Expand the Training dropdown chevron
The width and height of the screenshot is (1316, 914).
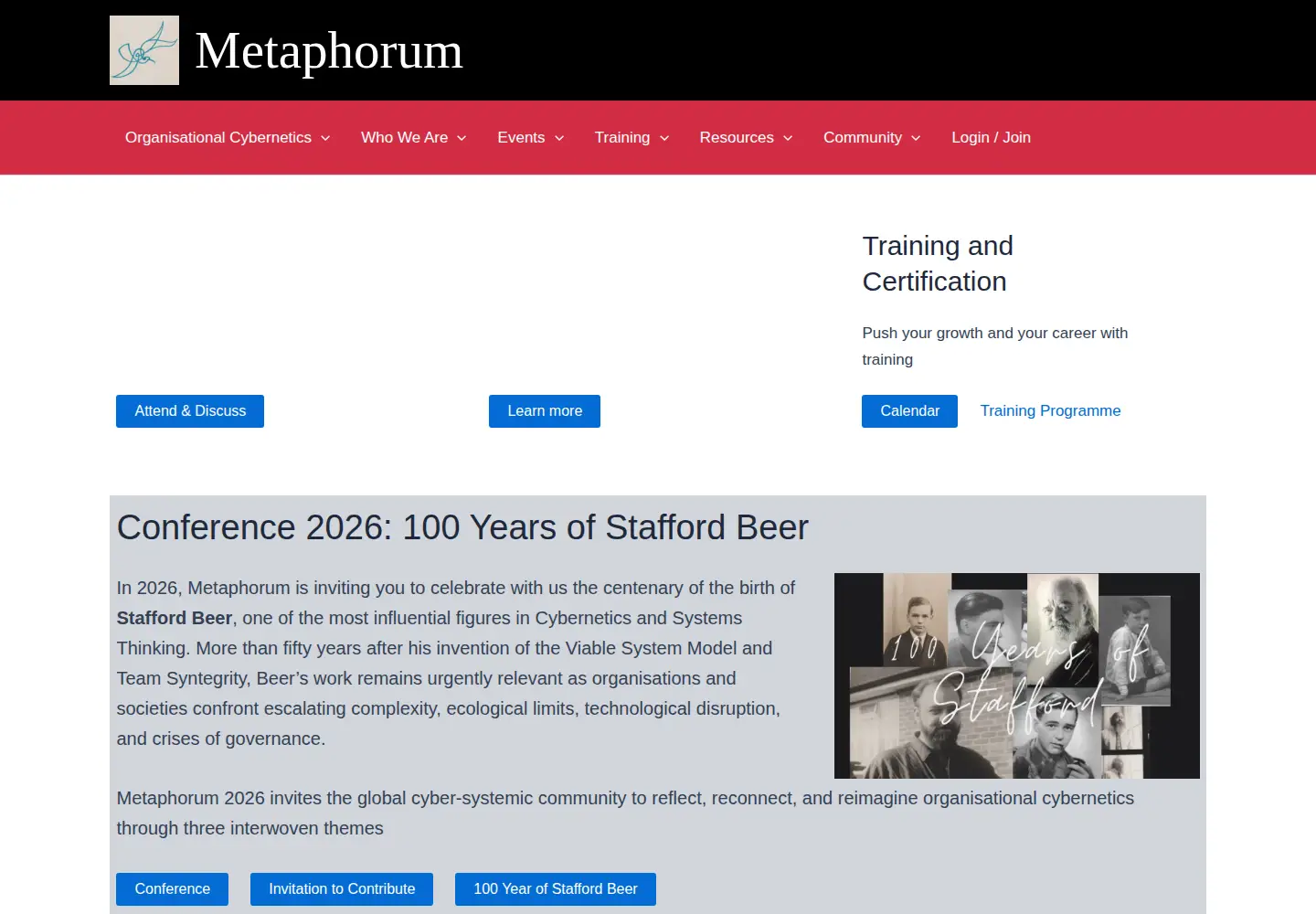coord(664,138)
